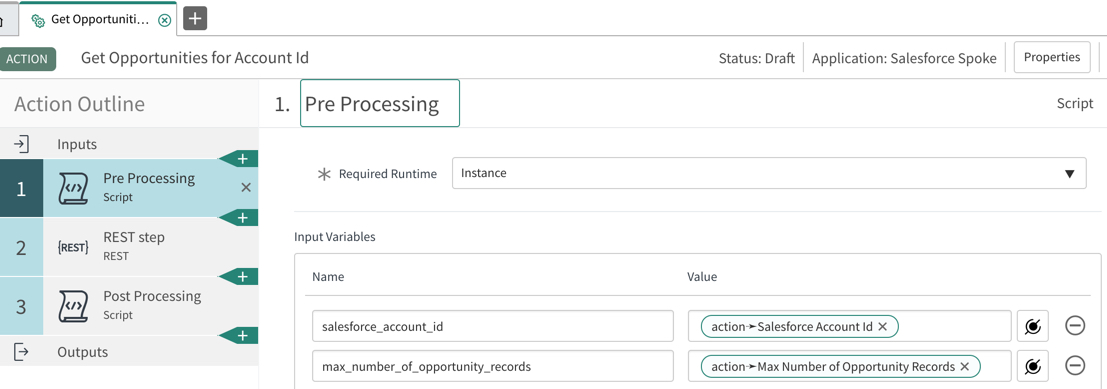Remove the action Salesforce Account Id pill

click(882, 326)
